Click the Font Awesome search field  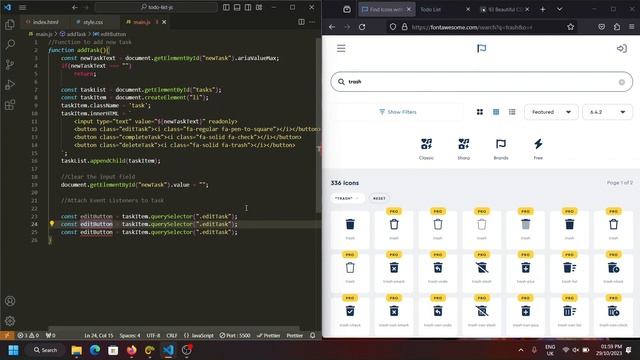(482, 82)
